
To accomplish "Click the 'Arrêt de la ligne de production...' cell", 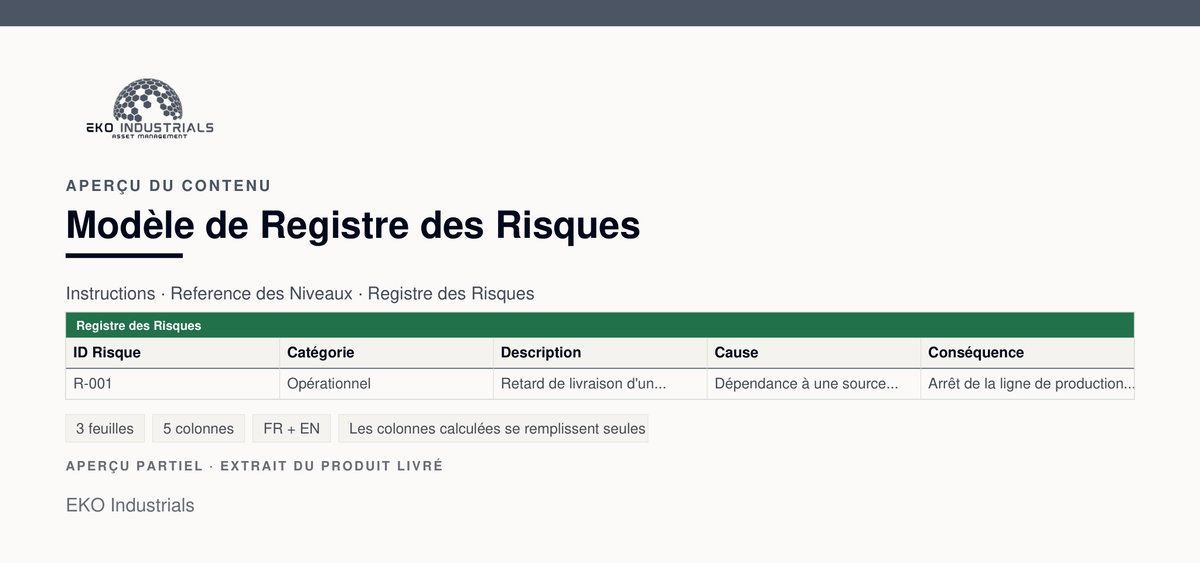I will (x=1027, y=384).
